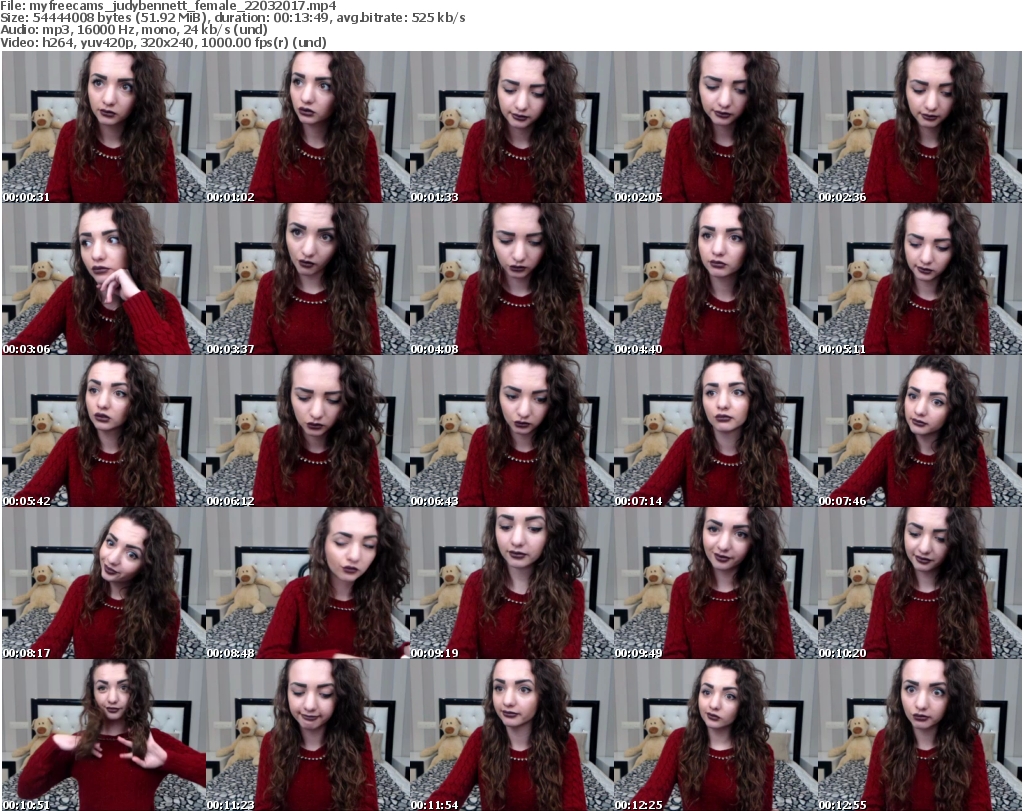View the frame stamped 00:11:23
This screenshot has height=811, width=1024.
[308, 735]
